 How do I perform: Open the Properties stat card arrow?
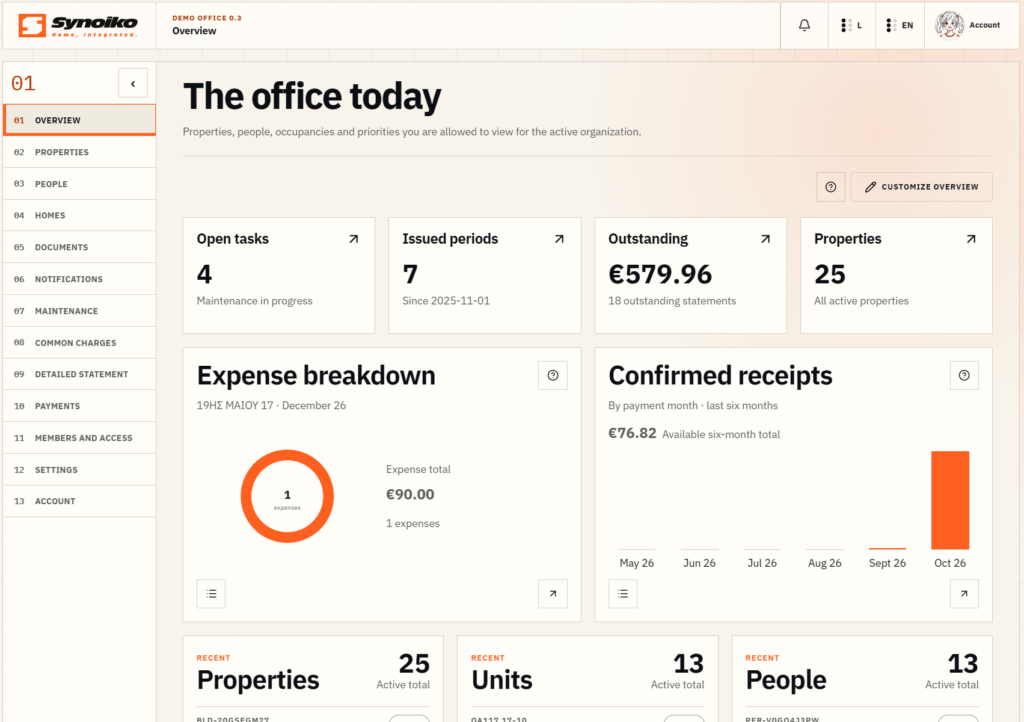pos(971,239)
